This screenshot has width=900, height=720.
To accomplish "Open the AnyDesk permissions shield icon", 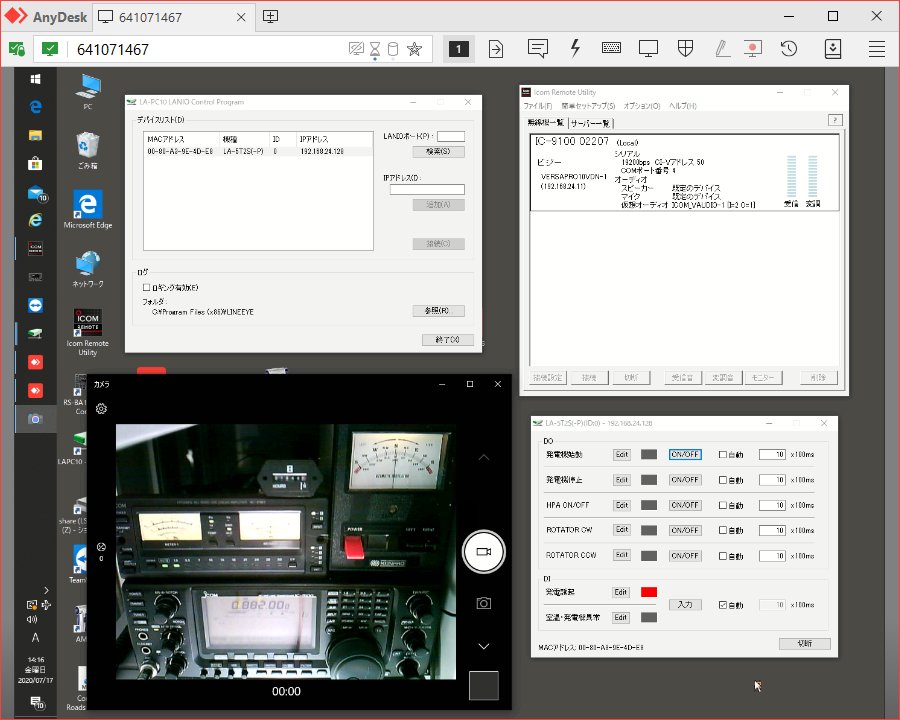I will click(686, 48).
